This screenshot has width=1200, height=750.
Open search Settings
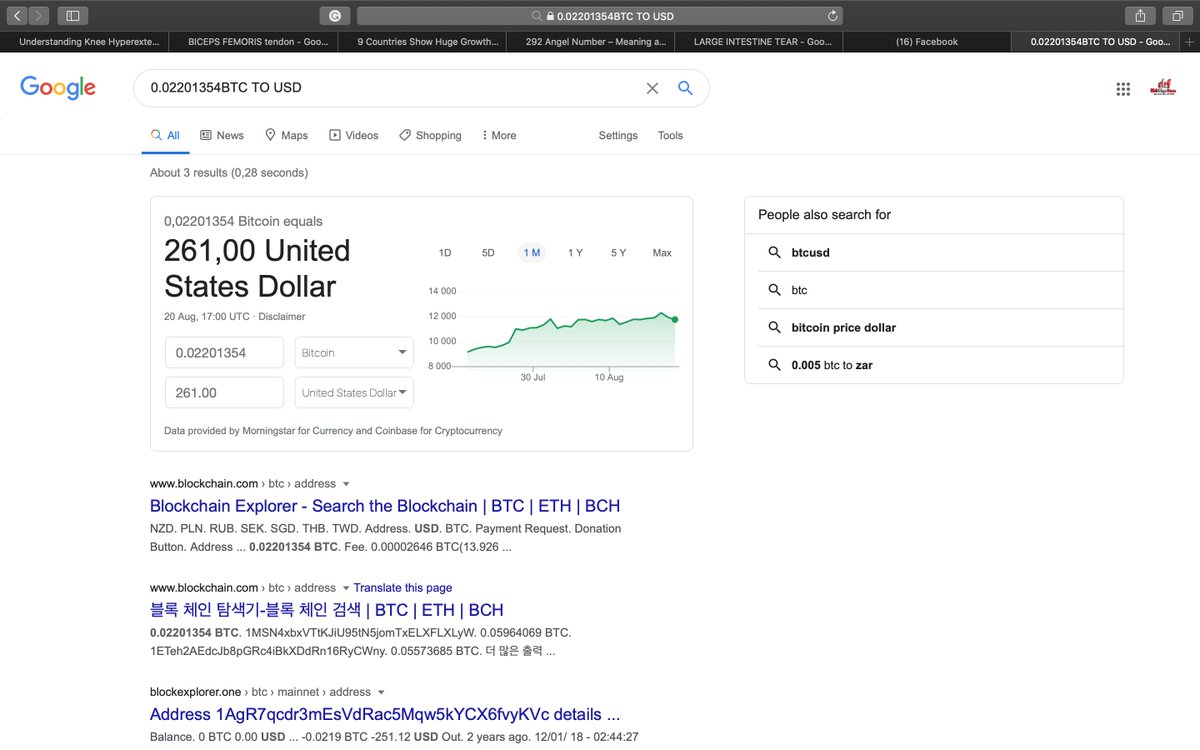(618, 135)
